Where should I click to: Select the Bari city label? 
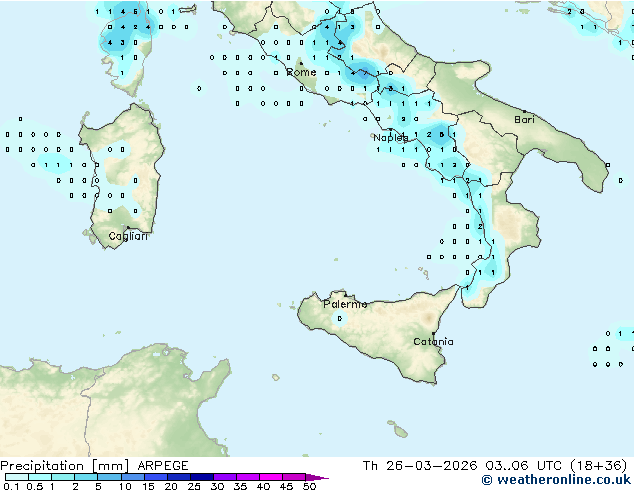[524, 119]
